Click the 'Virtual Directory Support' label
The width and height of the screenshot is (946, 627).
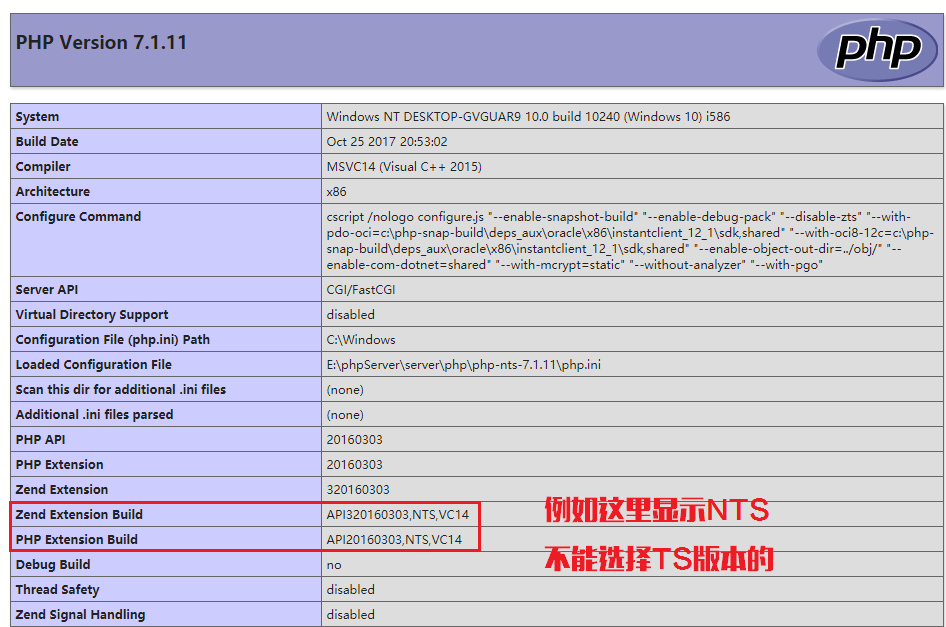click(x=92, y=314)
